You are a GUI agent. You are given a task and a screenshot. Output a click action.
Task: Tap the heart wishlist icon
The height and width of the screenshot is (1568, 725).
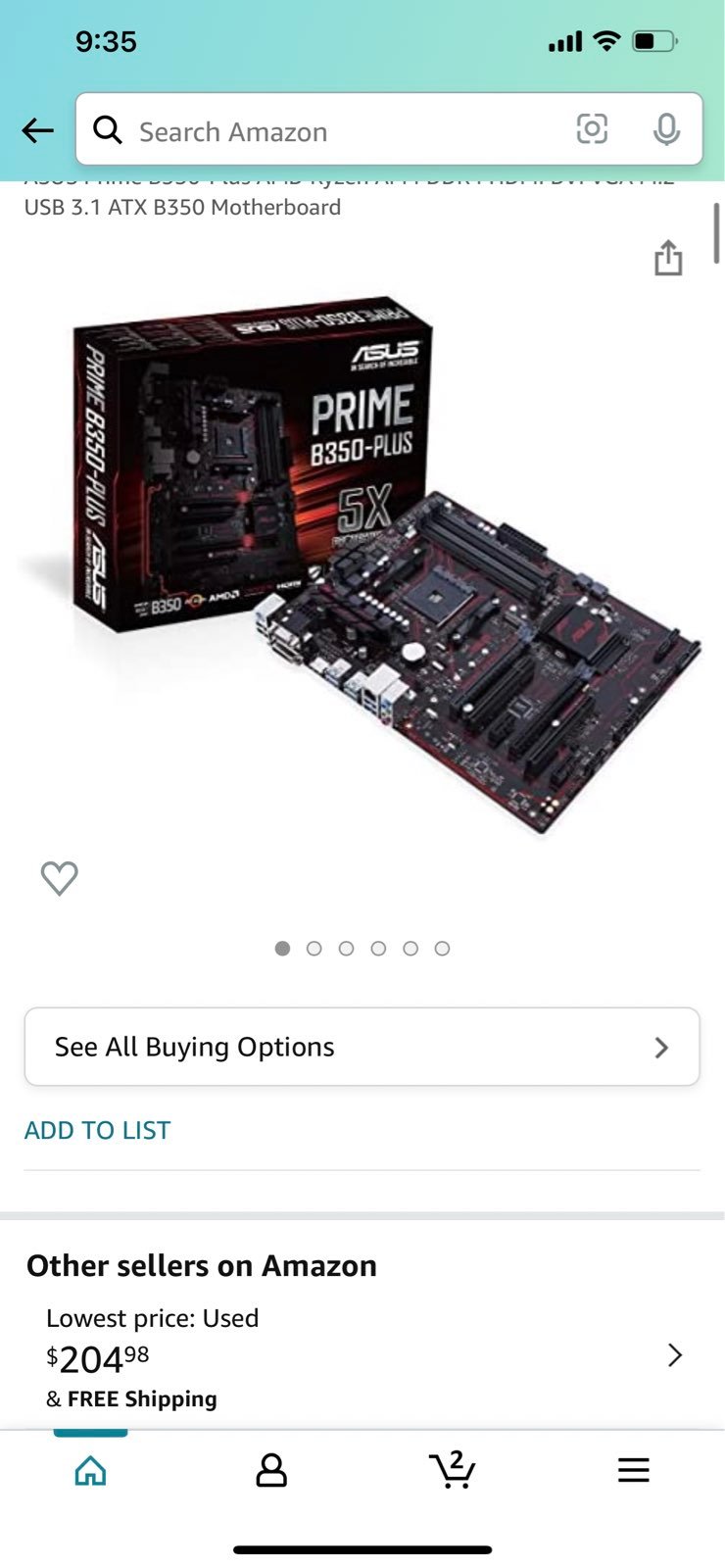pos(59,878)
